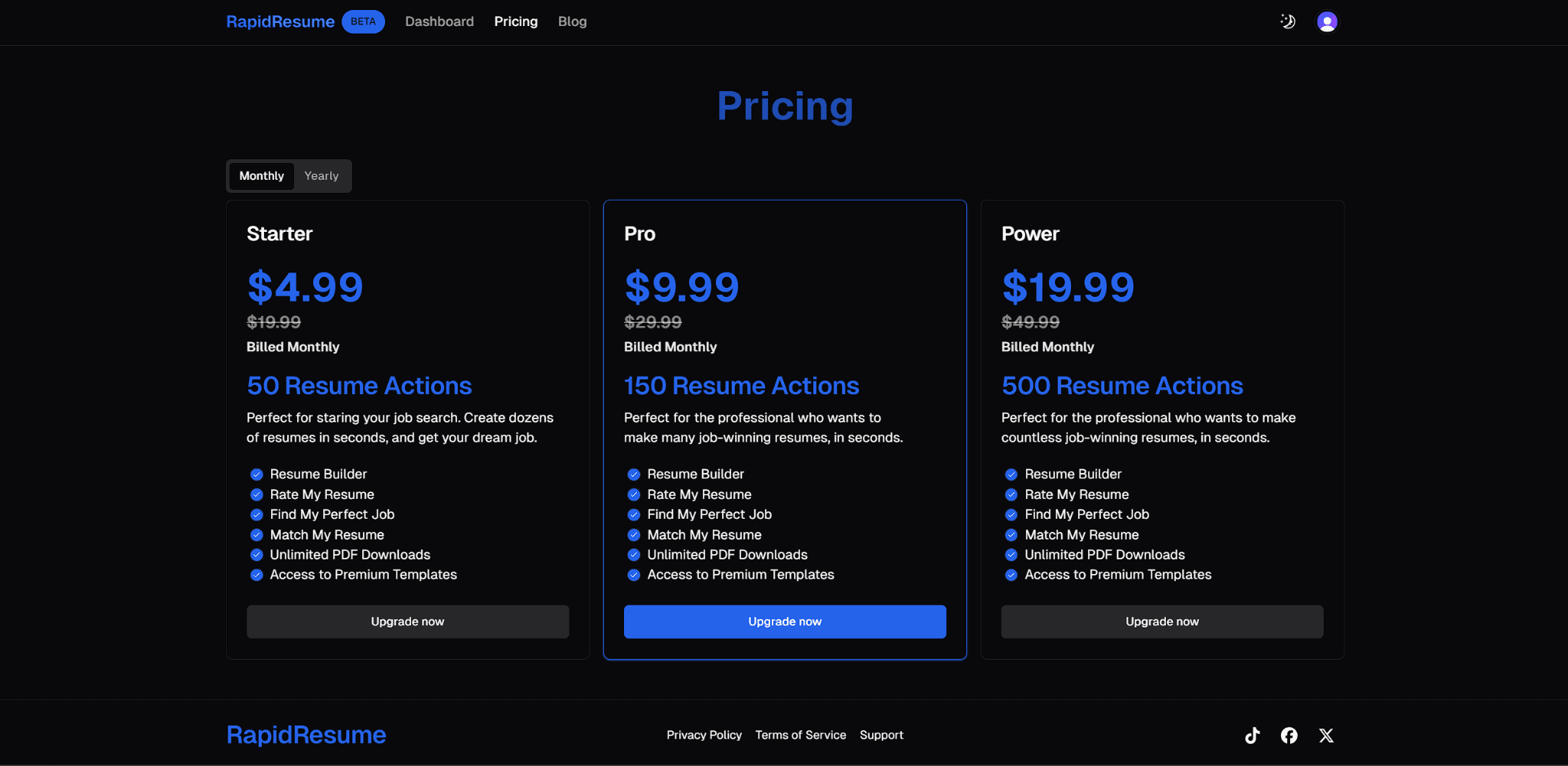
Task: Upgrade now to the Pro plan
Action: click(785, 621)
